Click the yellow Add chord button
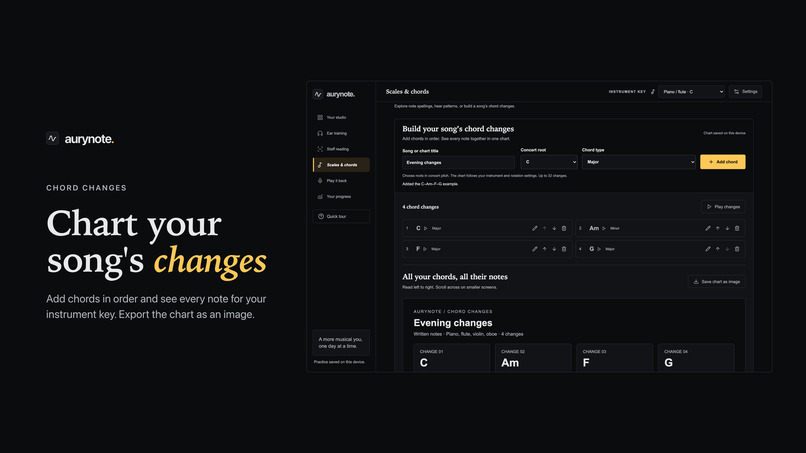Image resolution: width=806 pixels, height=453 pixels. click(x=722, y=162)
